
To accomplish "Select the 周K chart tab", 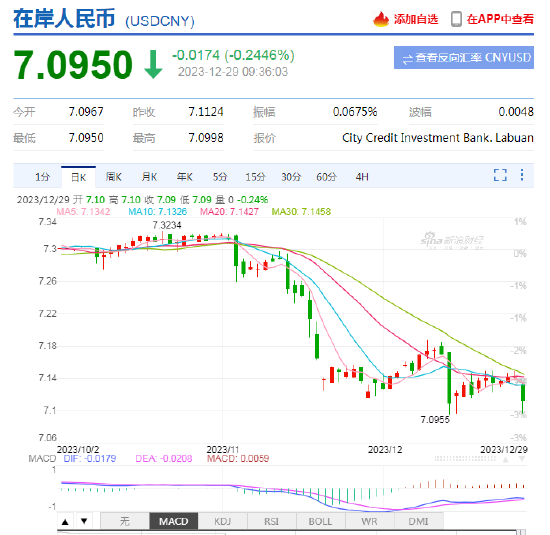I will tap(114, 177).
